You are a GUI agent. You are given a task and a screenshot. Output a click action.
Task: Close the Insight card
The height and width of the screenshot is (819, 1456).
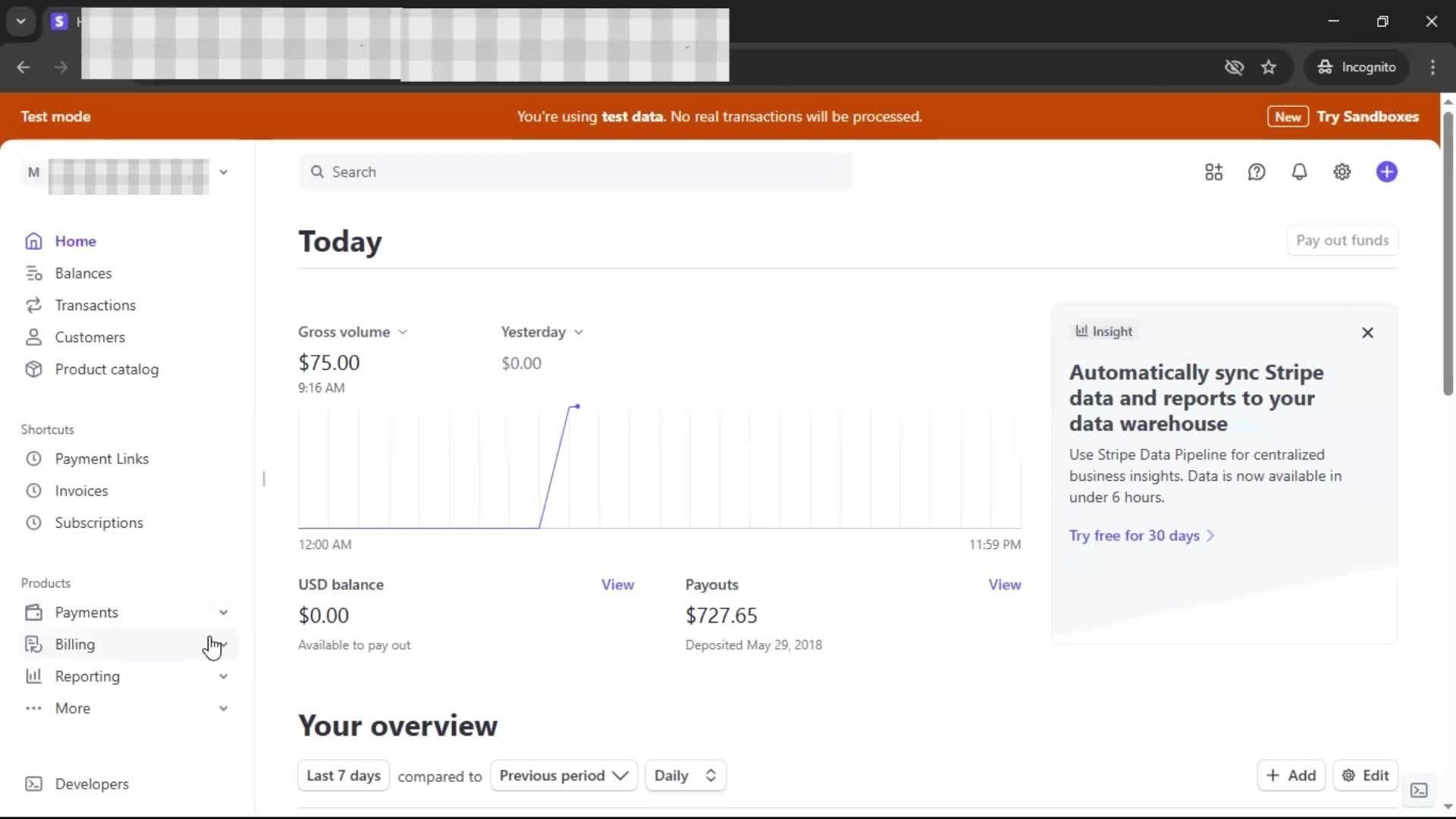coord(1367,333)
